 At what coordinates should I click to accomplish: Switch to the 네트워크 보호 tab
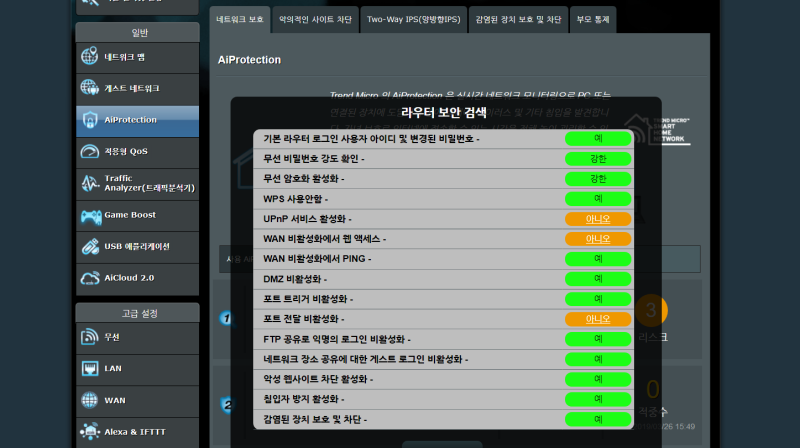point(240,20)
